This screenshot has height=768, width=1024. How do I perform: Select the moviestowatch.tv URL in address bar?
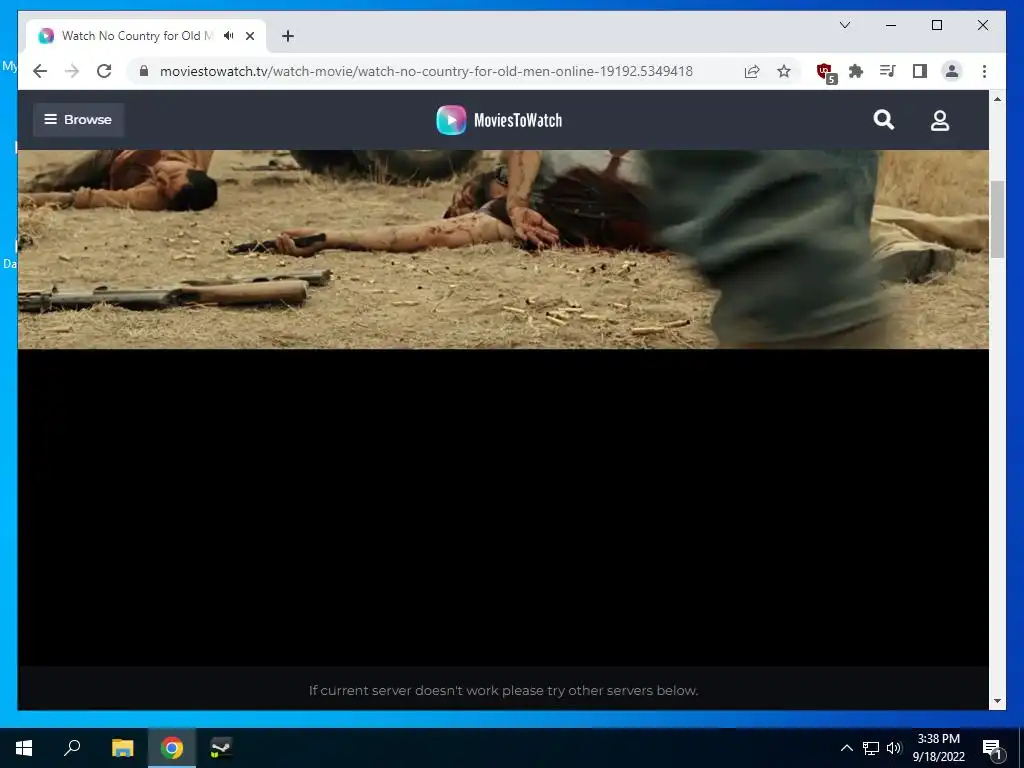(x=426, y=71)
